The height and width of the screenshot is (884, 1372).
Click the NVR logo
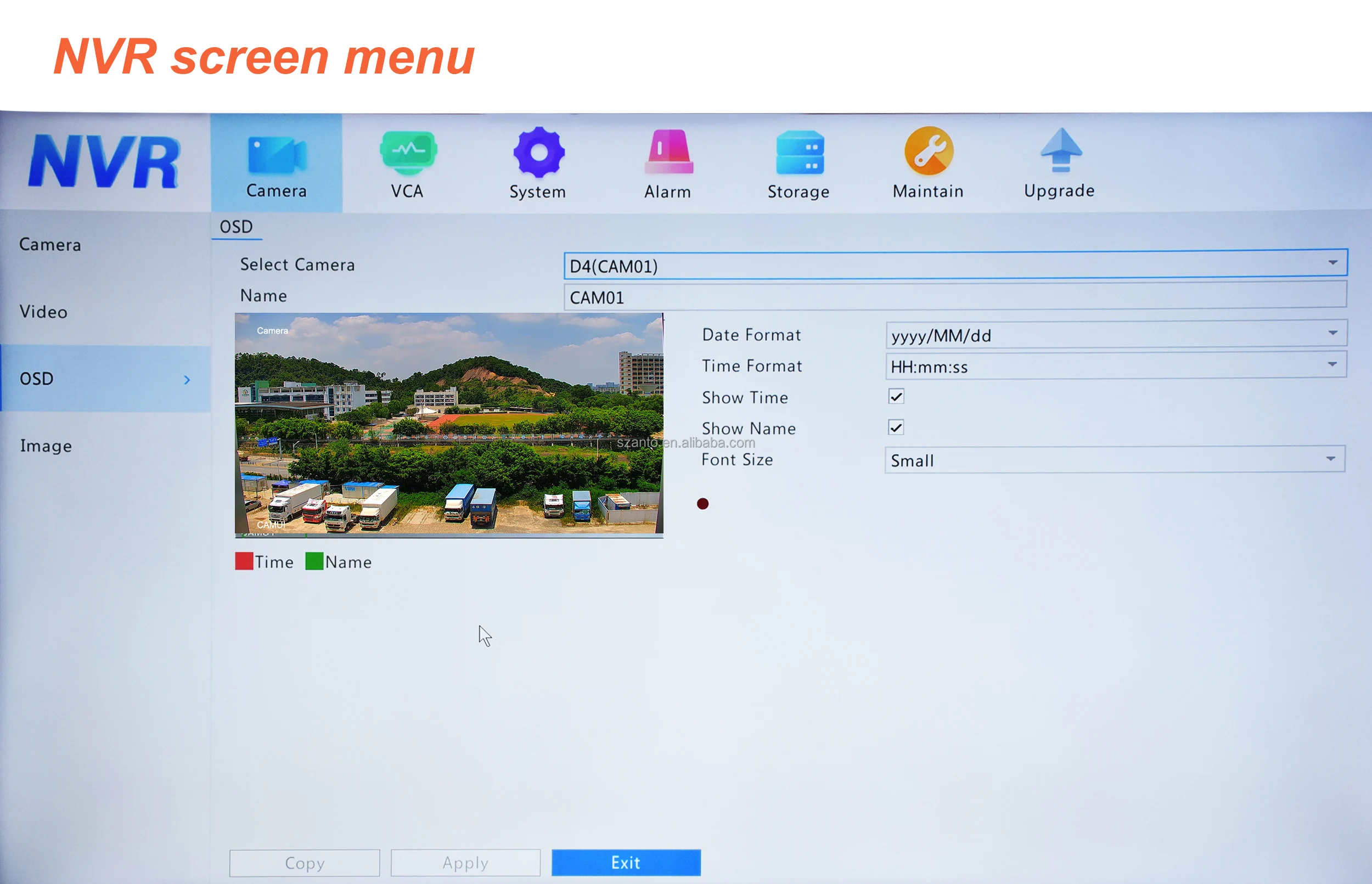[x=106, y=161]
